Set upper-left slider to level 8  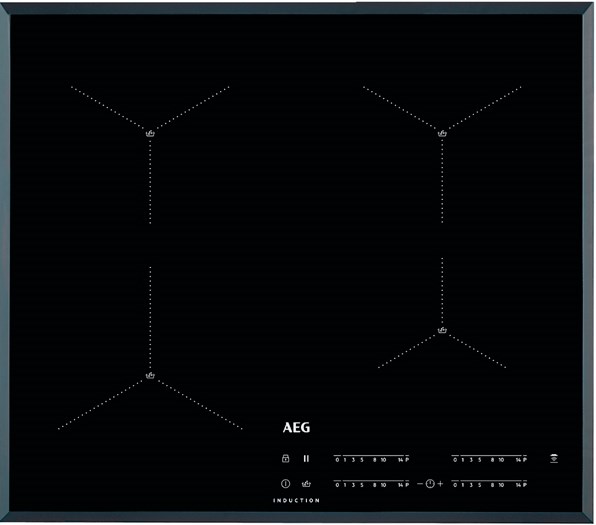374,460
